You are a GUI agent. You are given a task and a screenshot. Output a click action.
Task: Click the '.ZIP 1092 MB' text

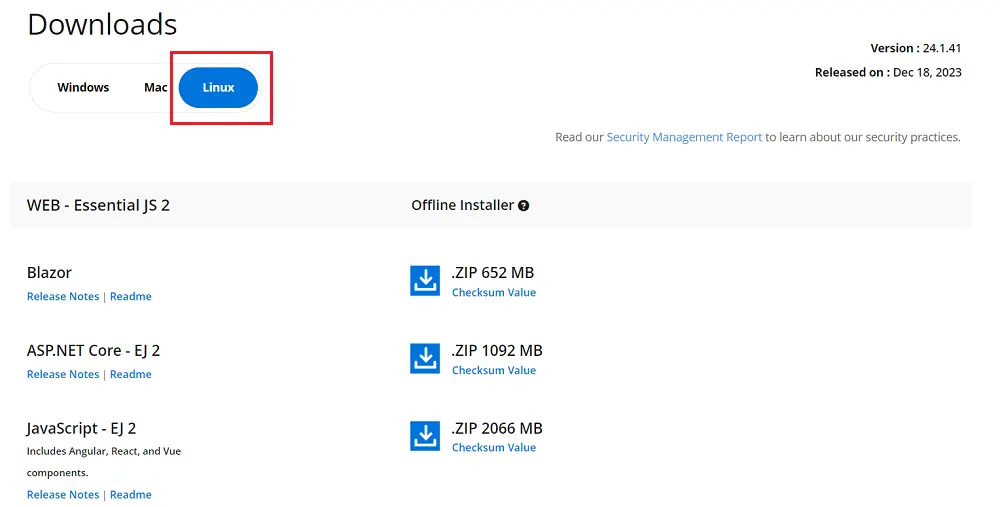[497, 351]
